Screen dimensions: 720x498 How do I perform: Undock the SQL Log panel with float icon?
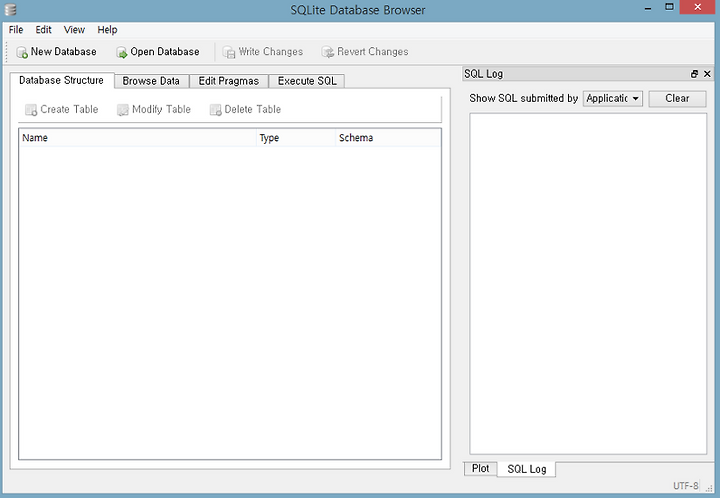coord(694,74)
